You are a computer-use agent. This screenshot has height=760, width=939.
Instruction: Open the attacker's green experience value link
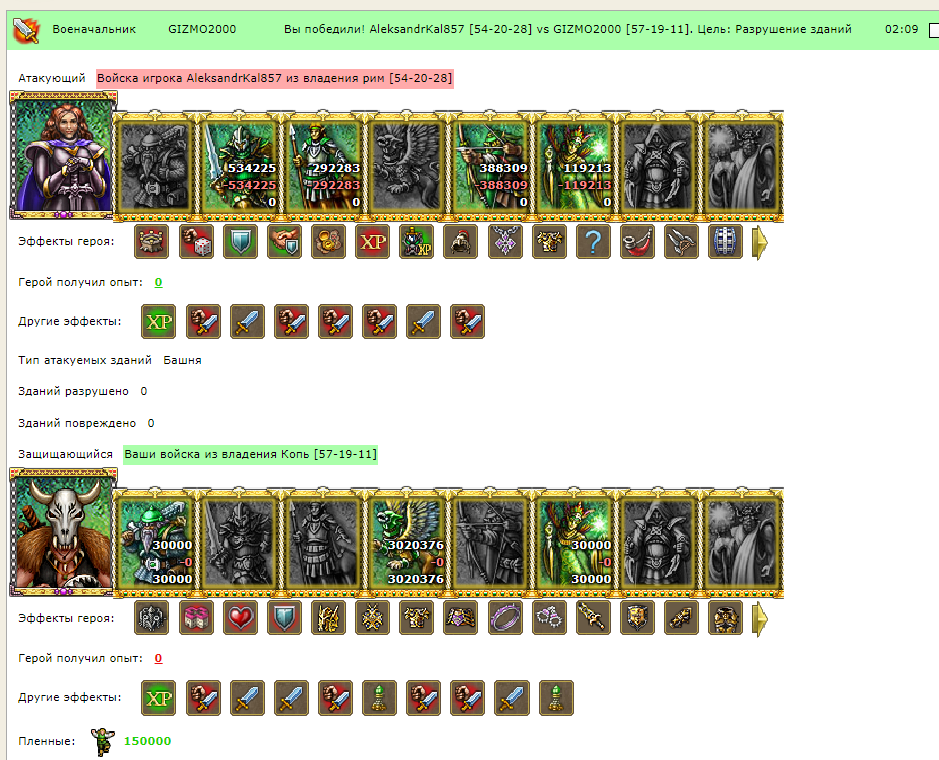coord(158,282)
